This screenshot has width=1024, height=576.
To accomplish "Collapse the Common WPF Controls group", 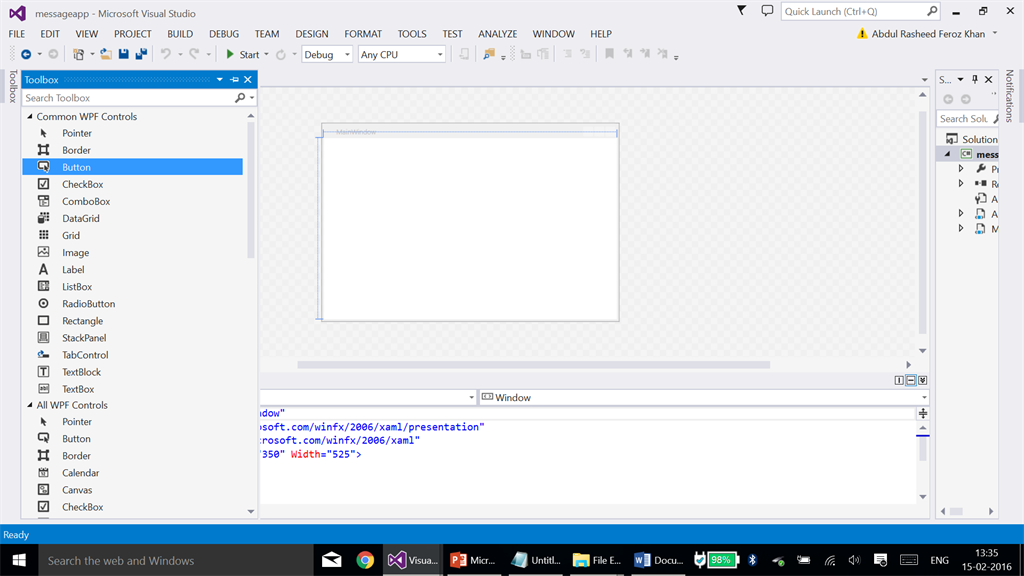I will pyautogui.click(x=30, y=117).
